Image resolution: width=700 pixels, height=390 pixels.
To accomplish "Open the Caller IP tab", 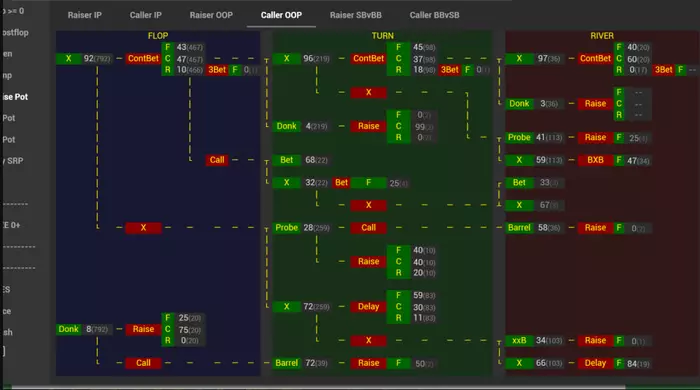I will pyautogui.click(x=146, y=15).
